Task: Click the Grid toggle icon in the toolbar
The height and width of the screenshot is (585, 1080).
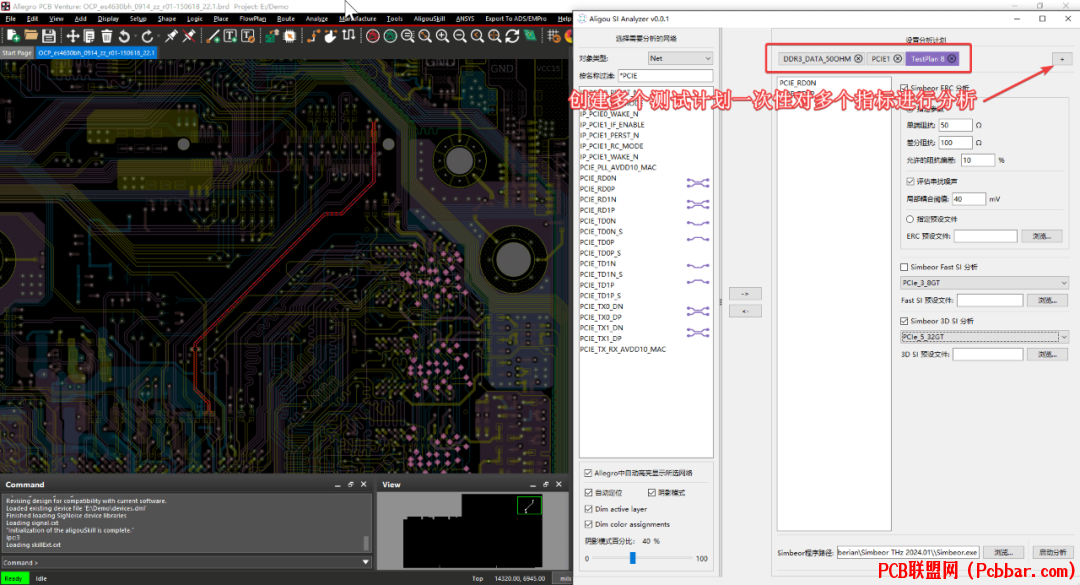Action: [554, 36]
